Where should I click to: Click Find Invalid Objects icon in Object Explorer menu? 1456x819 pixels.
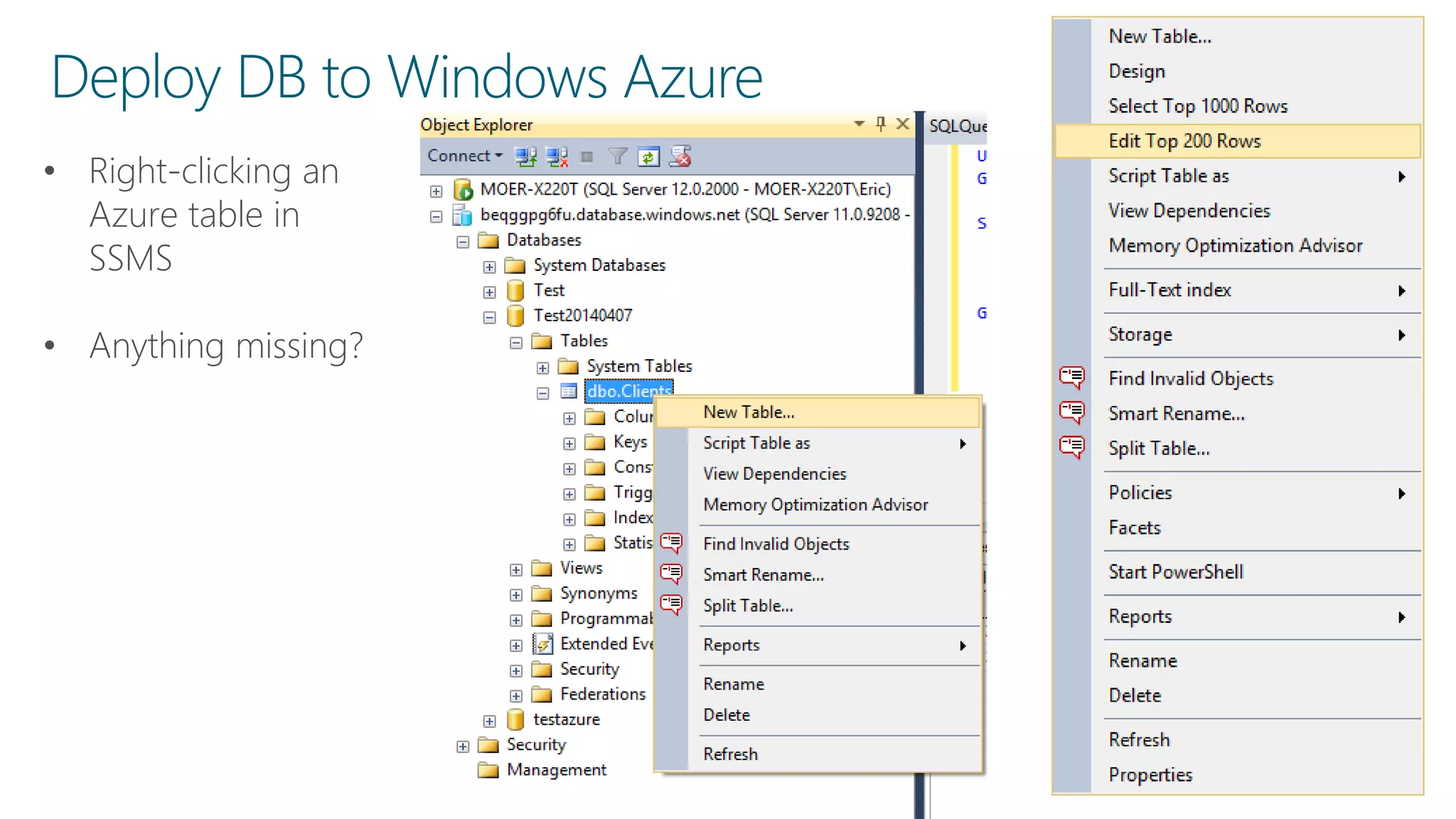click(671, 544)
